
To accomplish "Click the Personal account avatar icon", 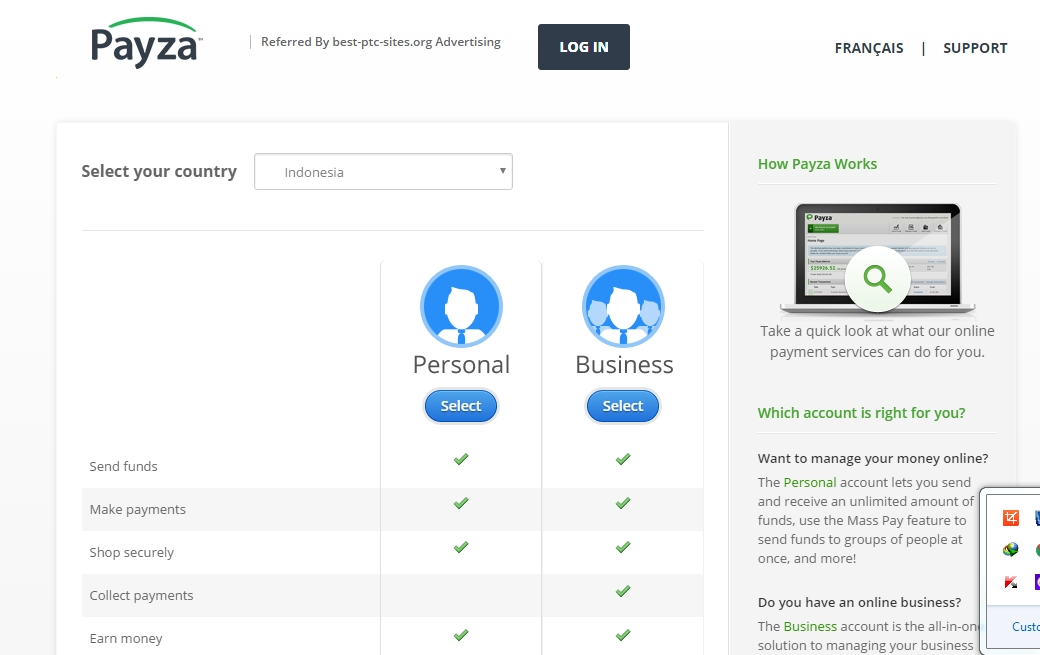I will (461, 306).
